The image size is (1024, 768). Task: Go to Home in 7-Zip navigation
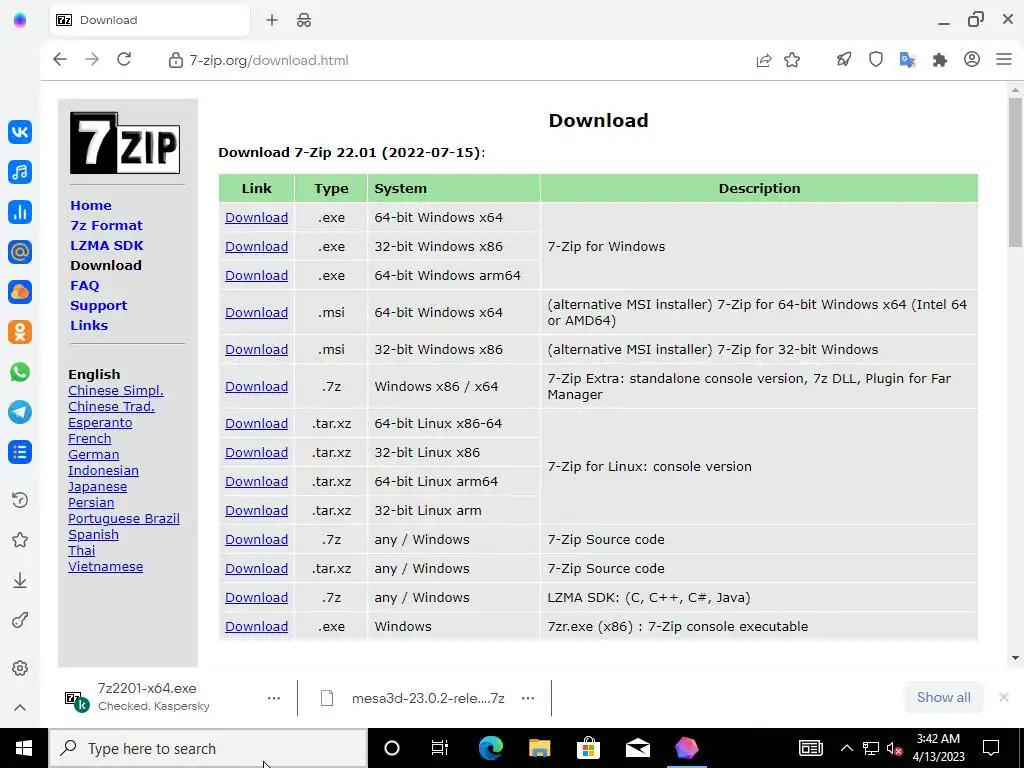(91, 205)
